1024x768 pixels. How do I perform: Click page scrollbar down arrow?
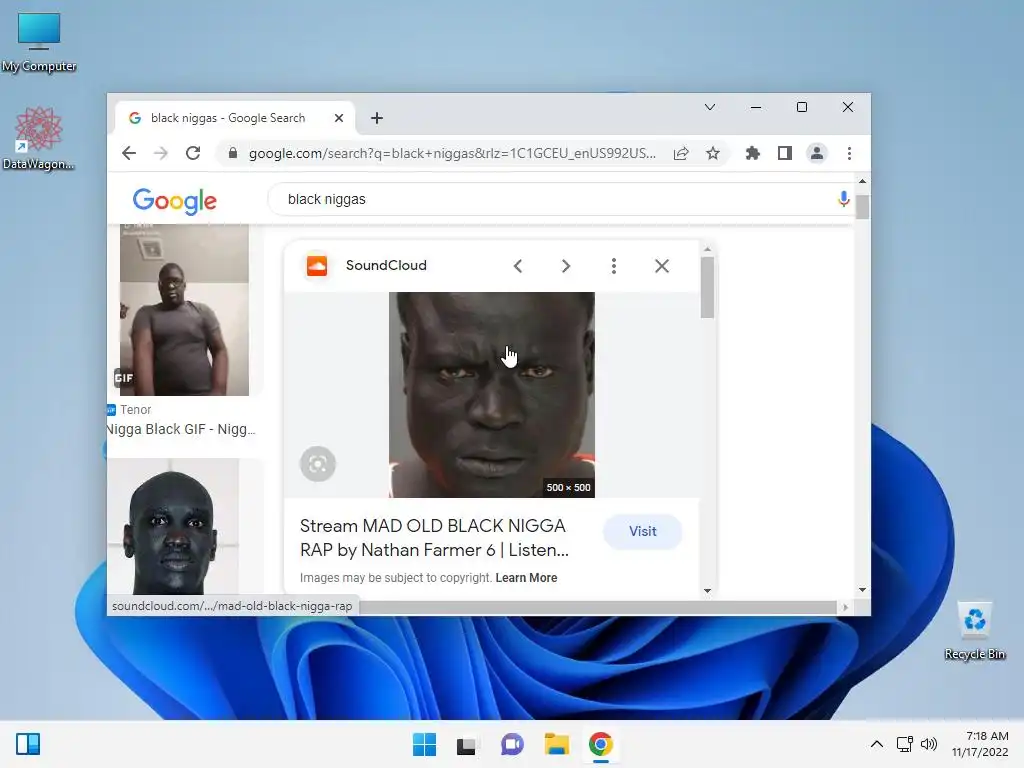pos(863,590)
